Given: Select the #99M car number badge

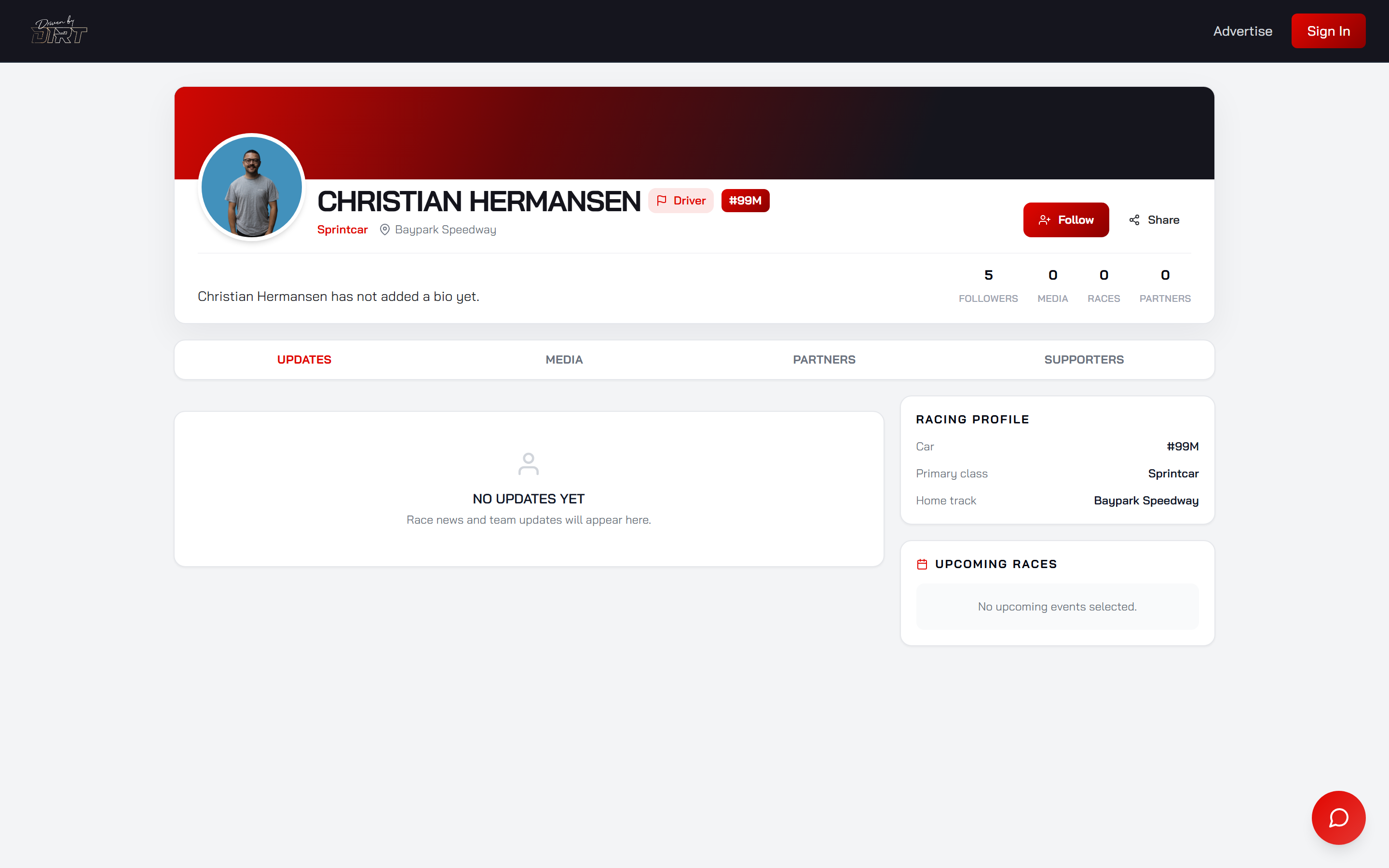Looking at the screenshot, I should [745, 200].
